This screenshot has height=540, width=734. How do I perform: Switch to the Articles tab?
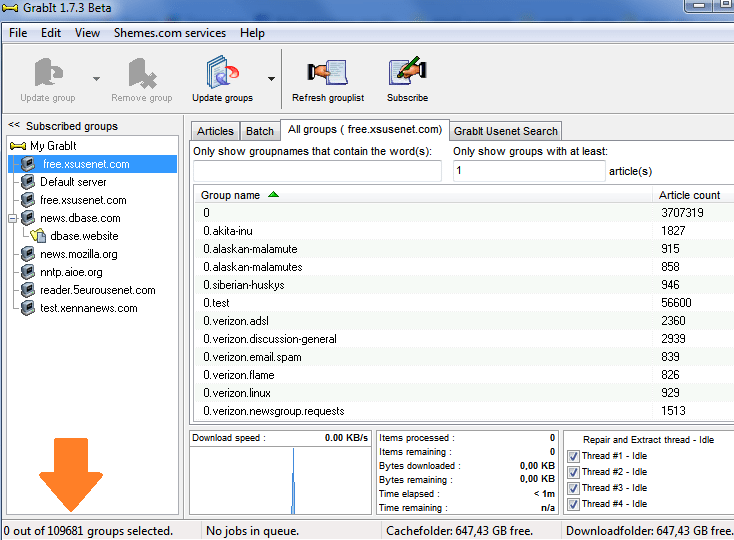pos(215,131)
